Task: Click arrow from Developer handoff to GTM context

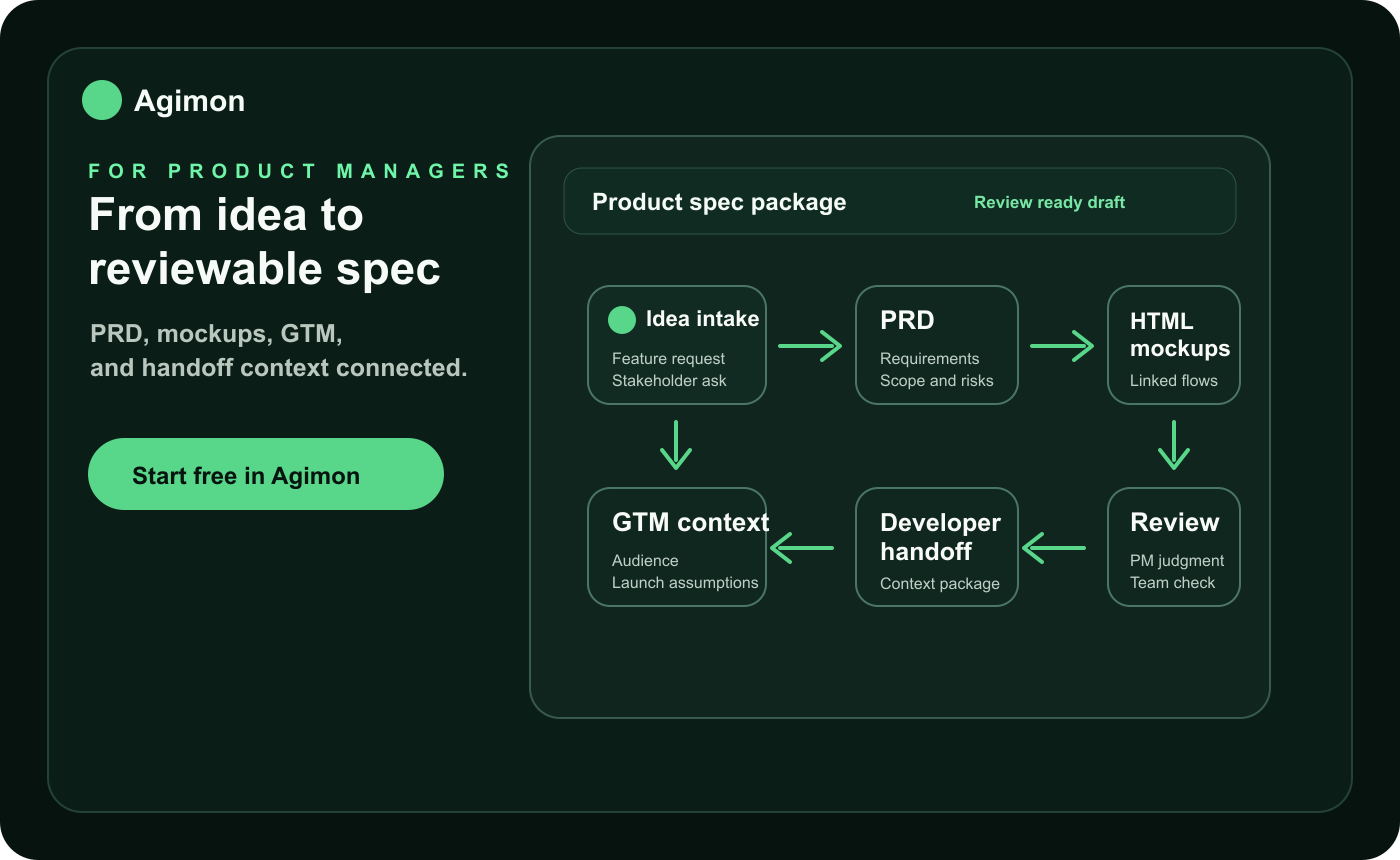Action: pos(802,548)
